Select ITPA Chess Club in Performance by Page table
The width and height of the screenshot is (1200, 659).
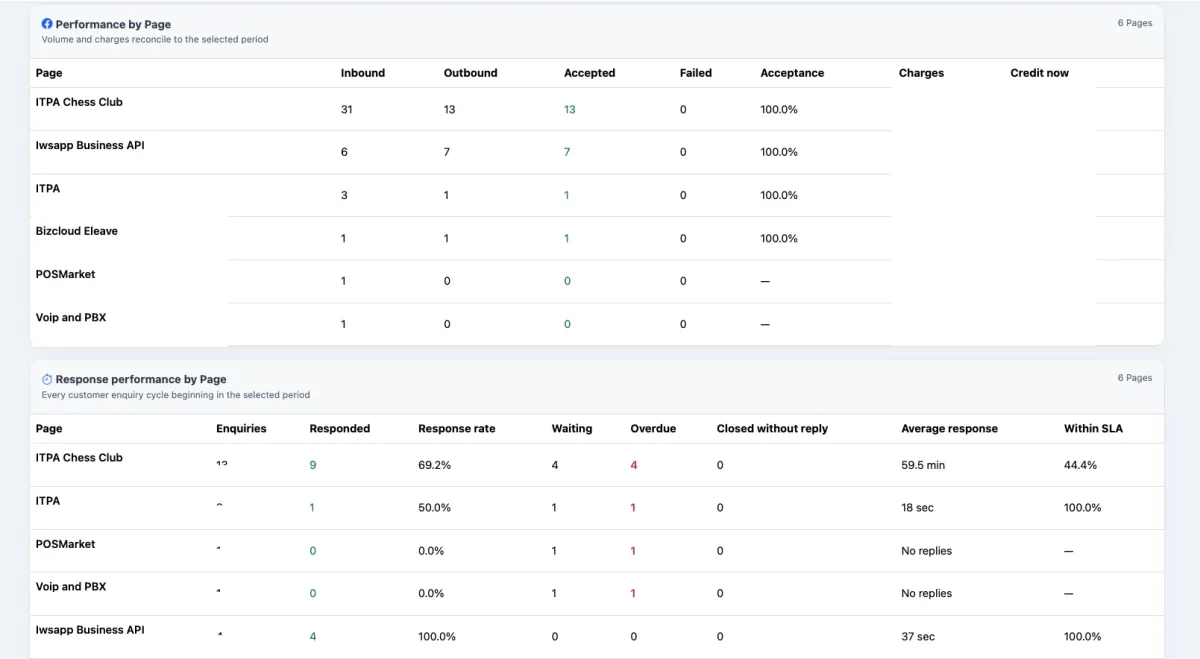point(79,102)
